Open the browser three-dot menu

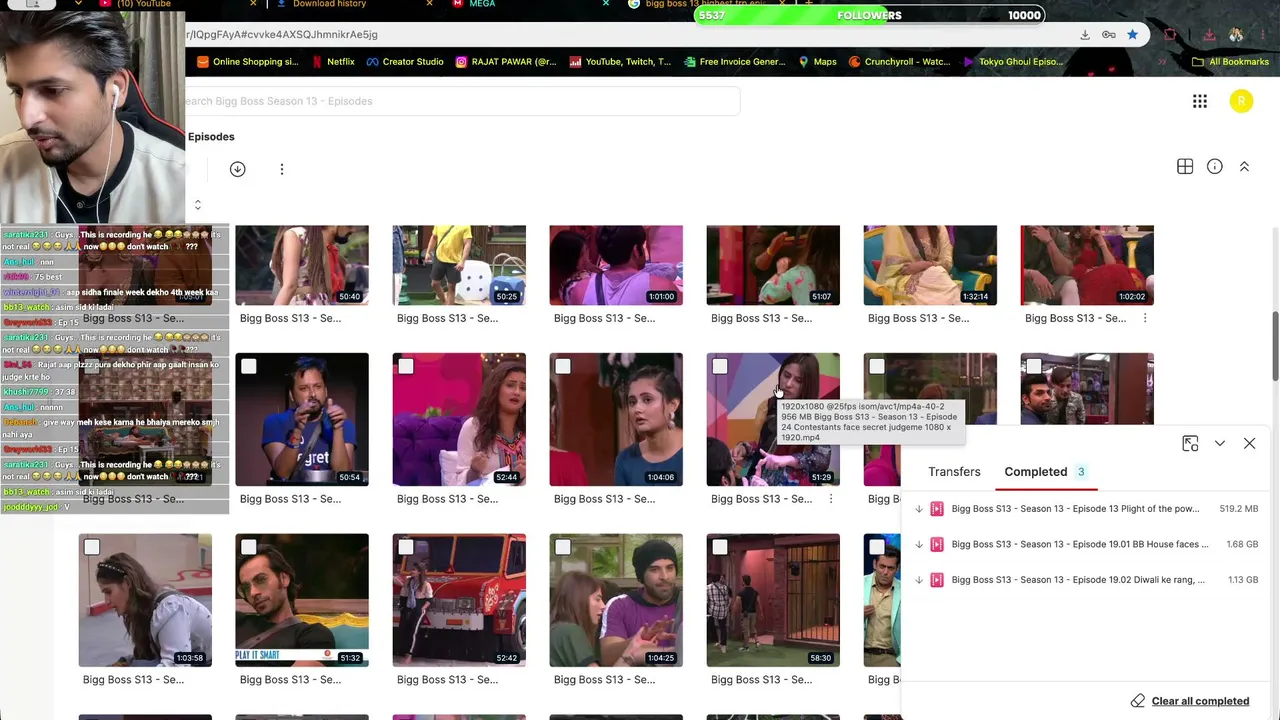pyautogui.click(x=1263, y=35)
